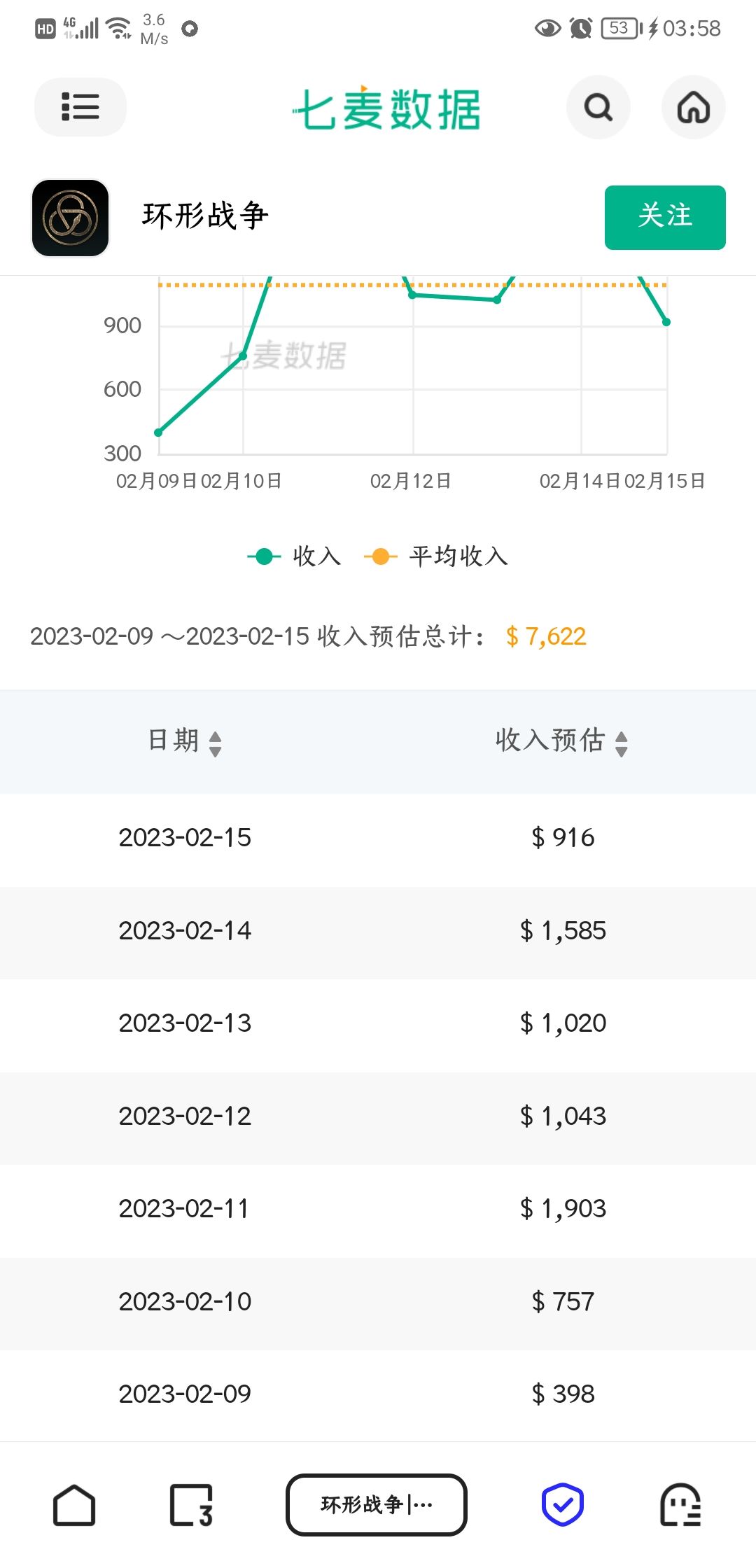
Task: Sort table by 日期 arrows
Action: pos(216,743)
